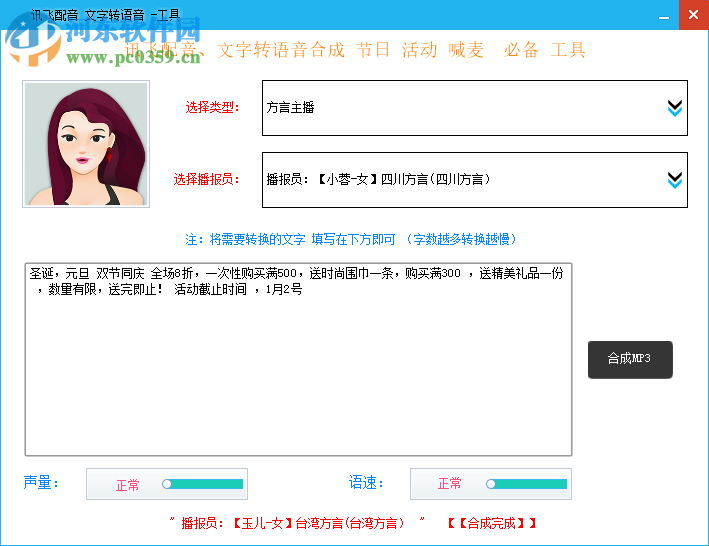Click the double-chevron arrow of the announcer selector
Screen dimensions: 709x546
(x=675, y=180)
